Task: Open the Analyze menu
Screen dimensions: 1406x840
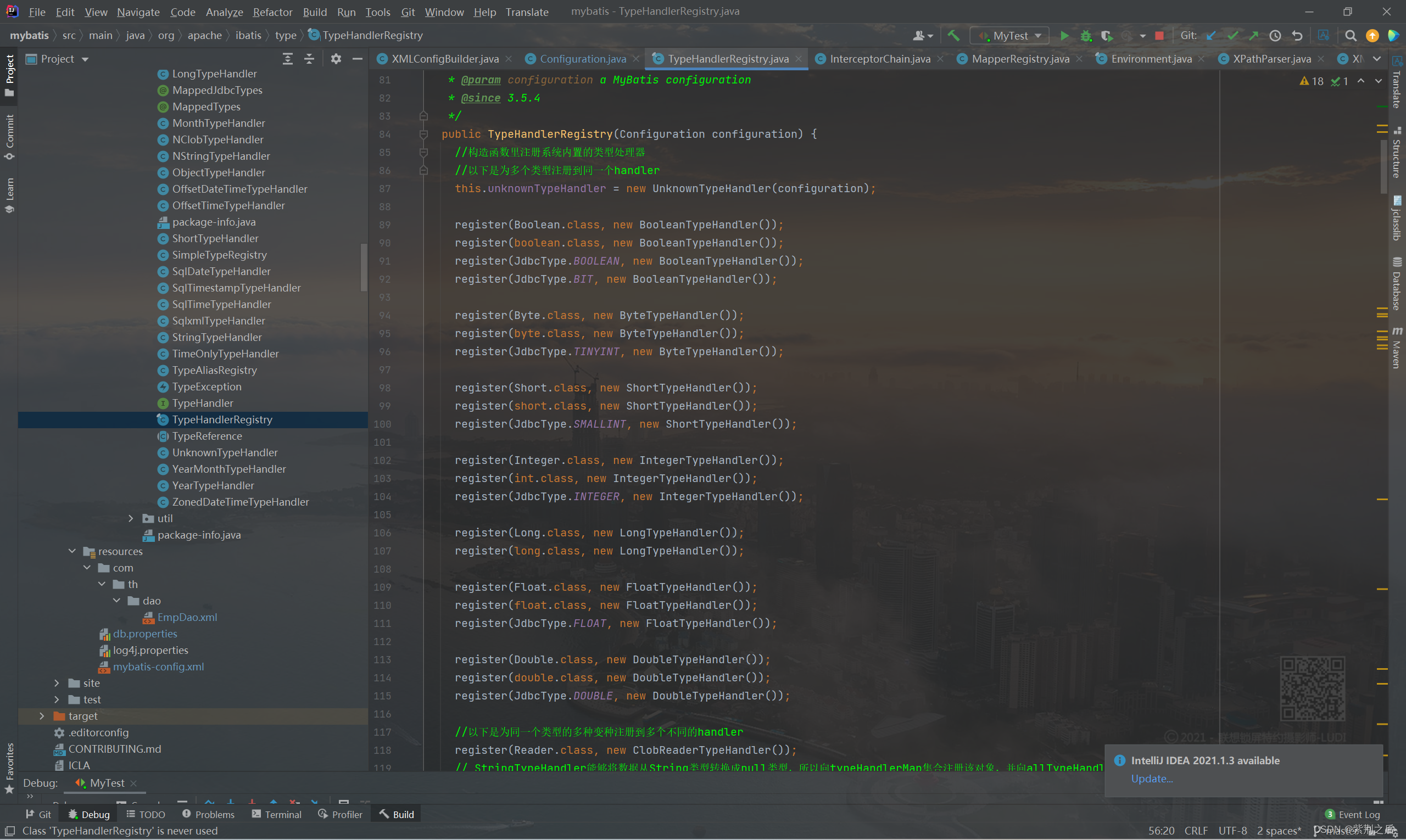Action: point(224,12)
